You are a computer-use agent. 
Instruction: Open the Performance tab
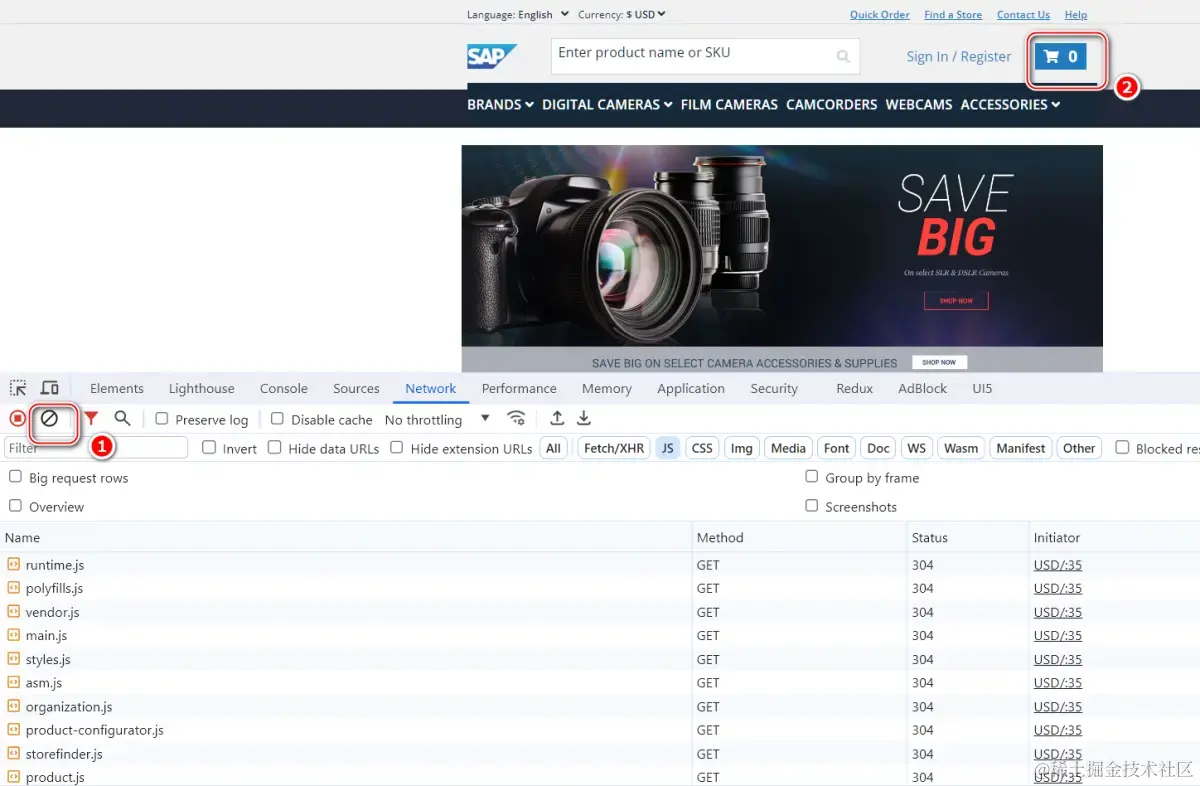519,388
